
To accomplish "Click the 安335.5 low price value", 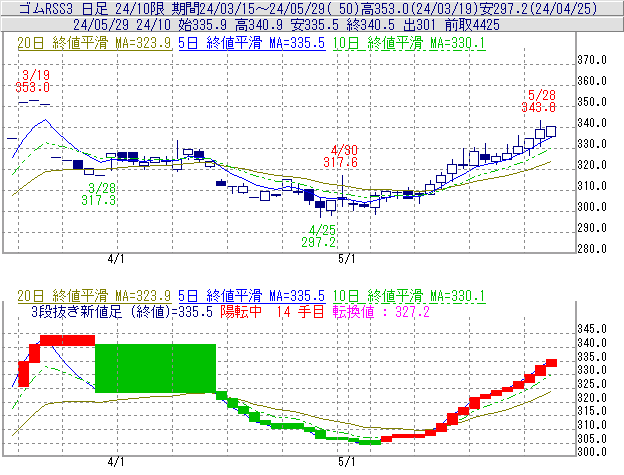I will [315, 25].
